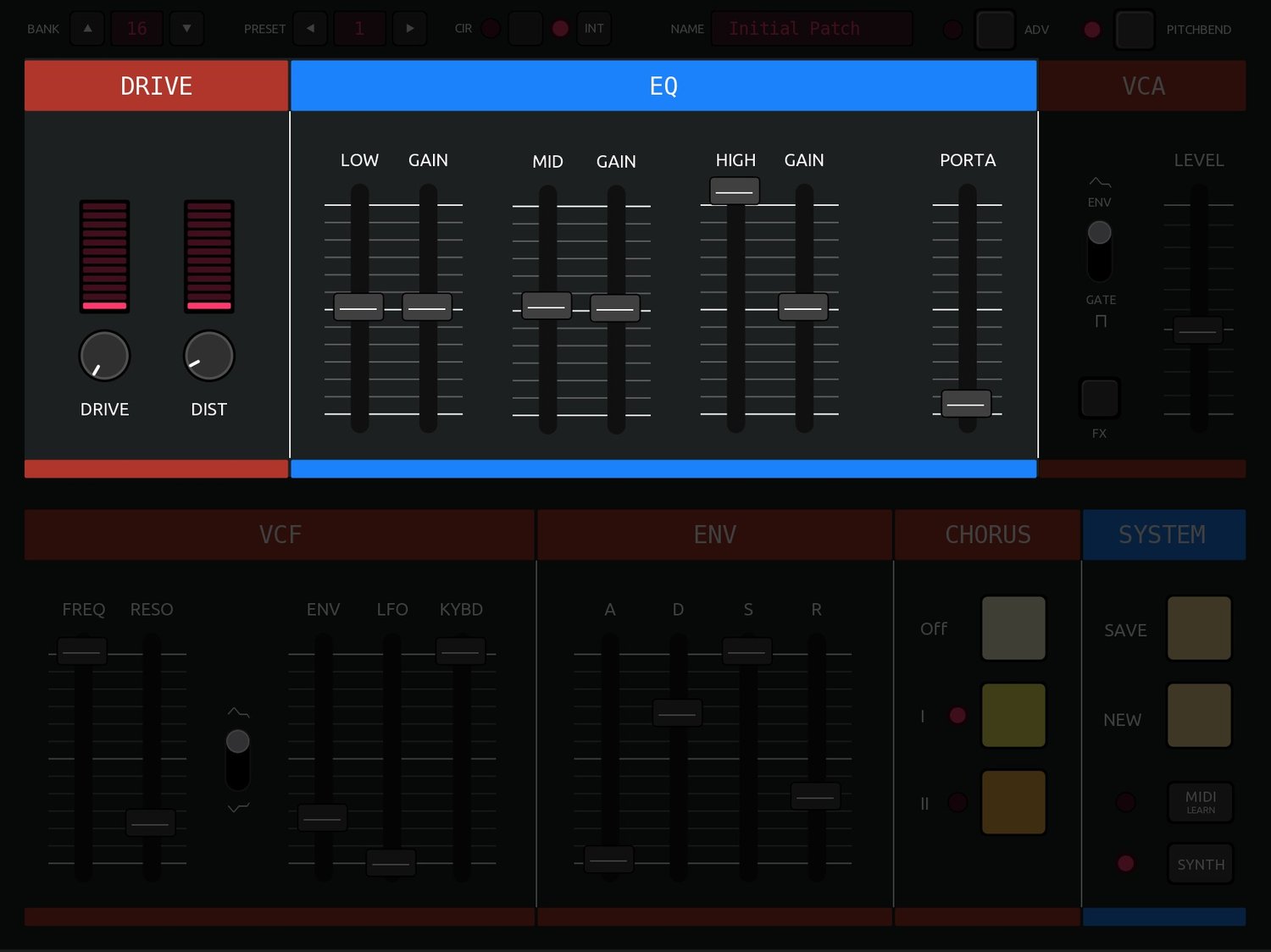Click the DIST knob
1271x952 pixels.
pos(208,356)
